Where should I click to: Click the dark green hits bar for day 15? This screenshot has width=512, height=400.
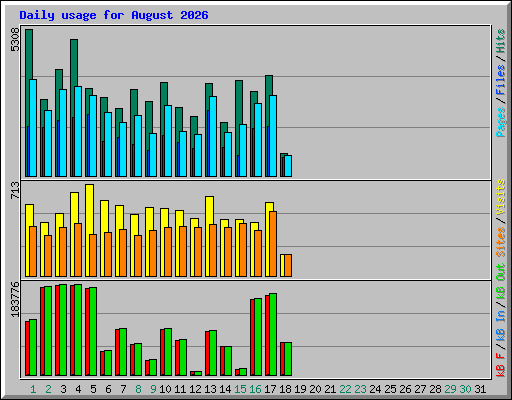click(x=239, y=102)
